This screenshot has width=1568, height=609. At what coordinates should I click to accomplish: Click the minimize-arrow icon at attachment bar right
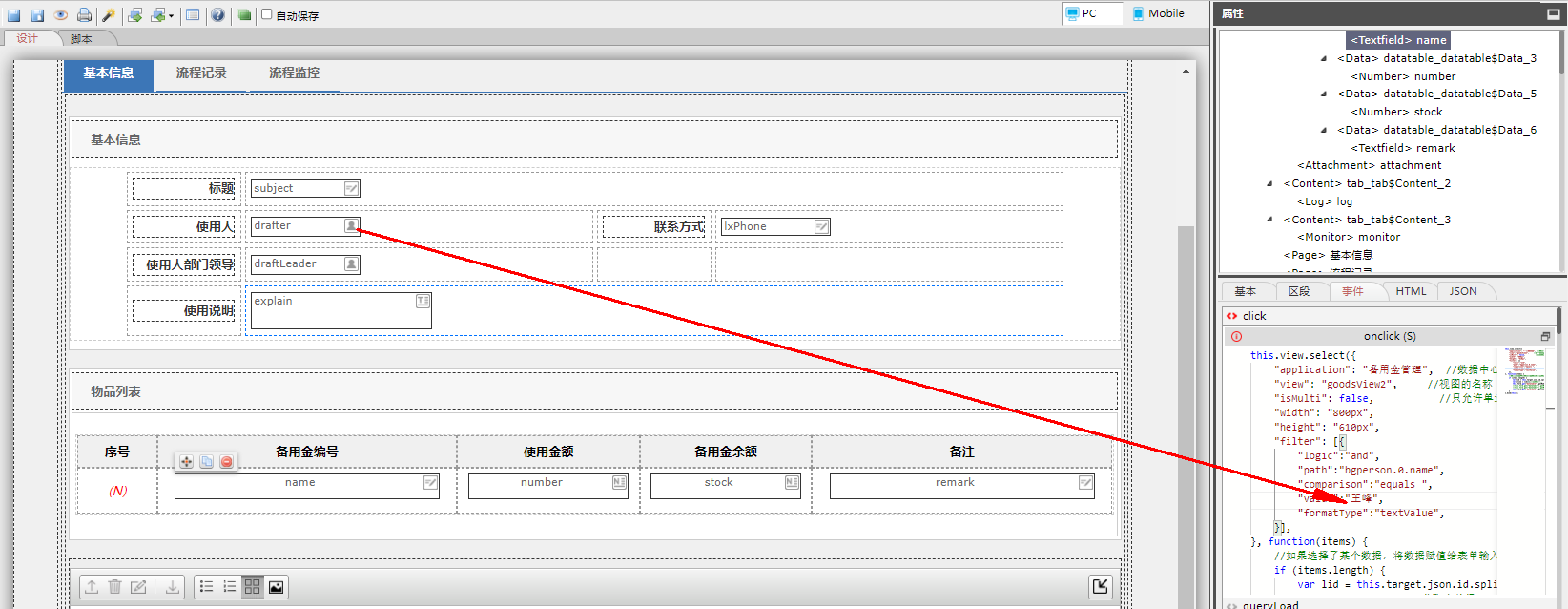(1101, 586)
